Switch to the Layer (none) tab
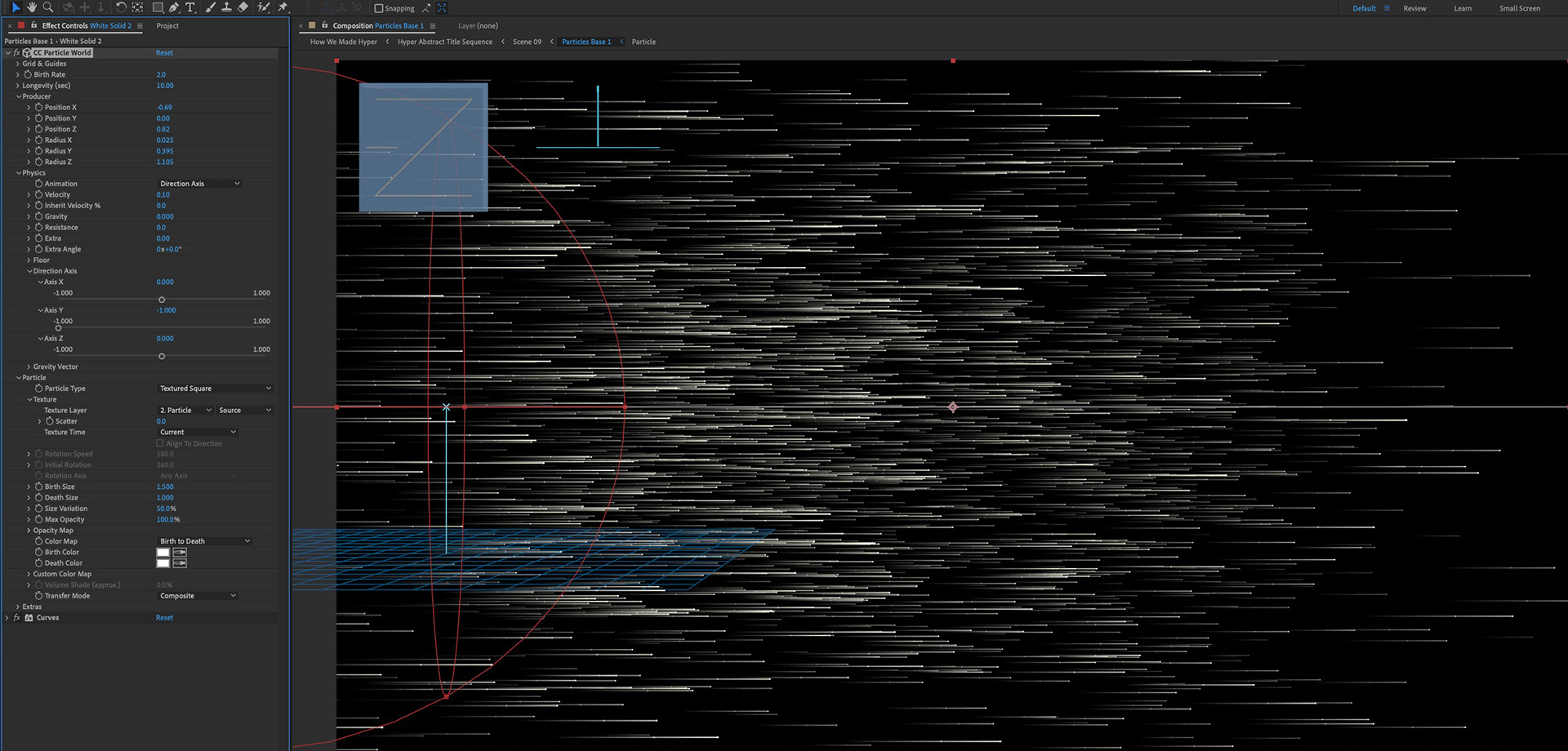The image size is (1568, 751). click(x=478, y=26)
